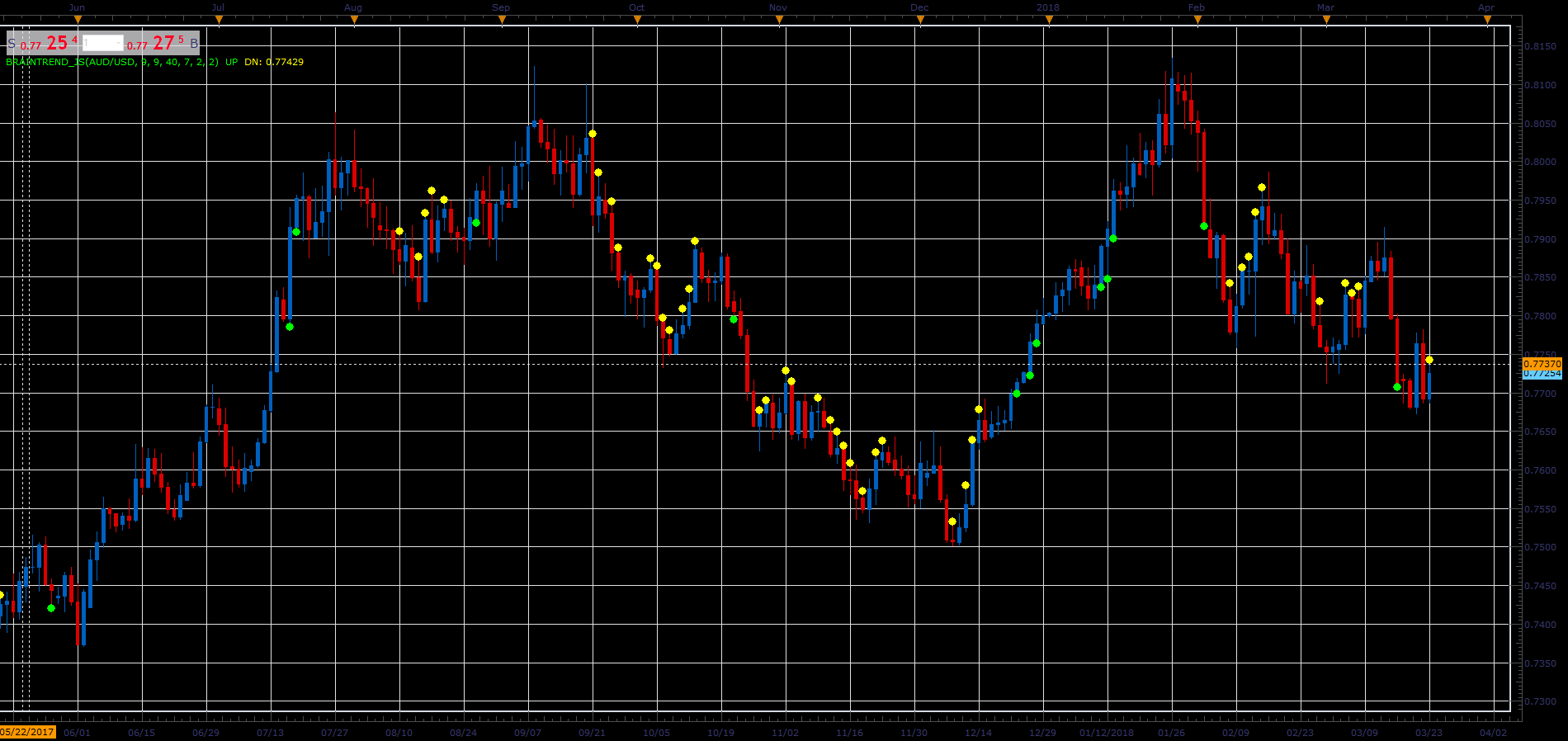
Task: Click the S sell button
Action: [x=12, y=44]
